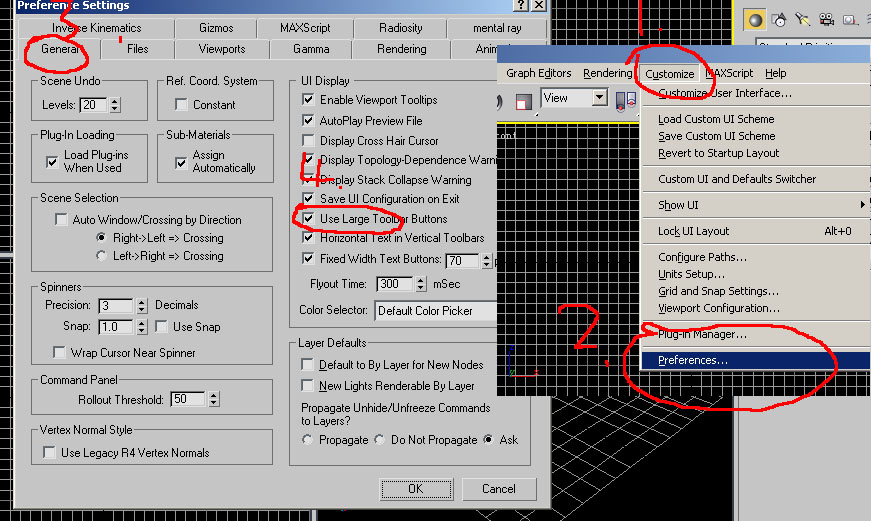Choose Lock UI Layout menu item
Viewport: 871px width, 521px height.
(755, 231)
